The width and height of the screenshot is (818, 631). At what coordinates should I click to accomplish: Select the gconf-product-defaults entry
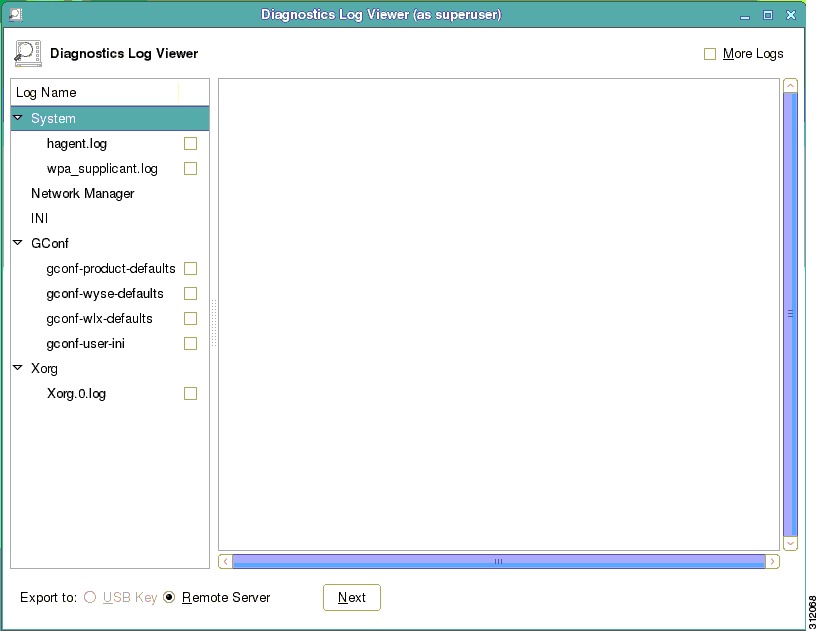click(111, 269)
